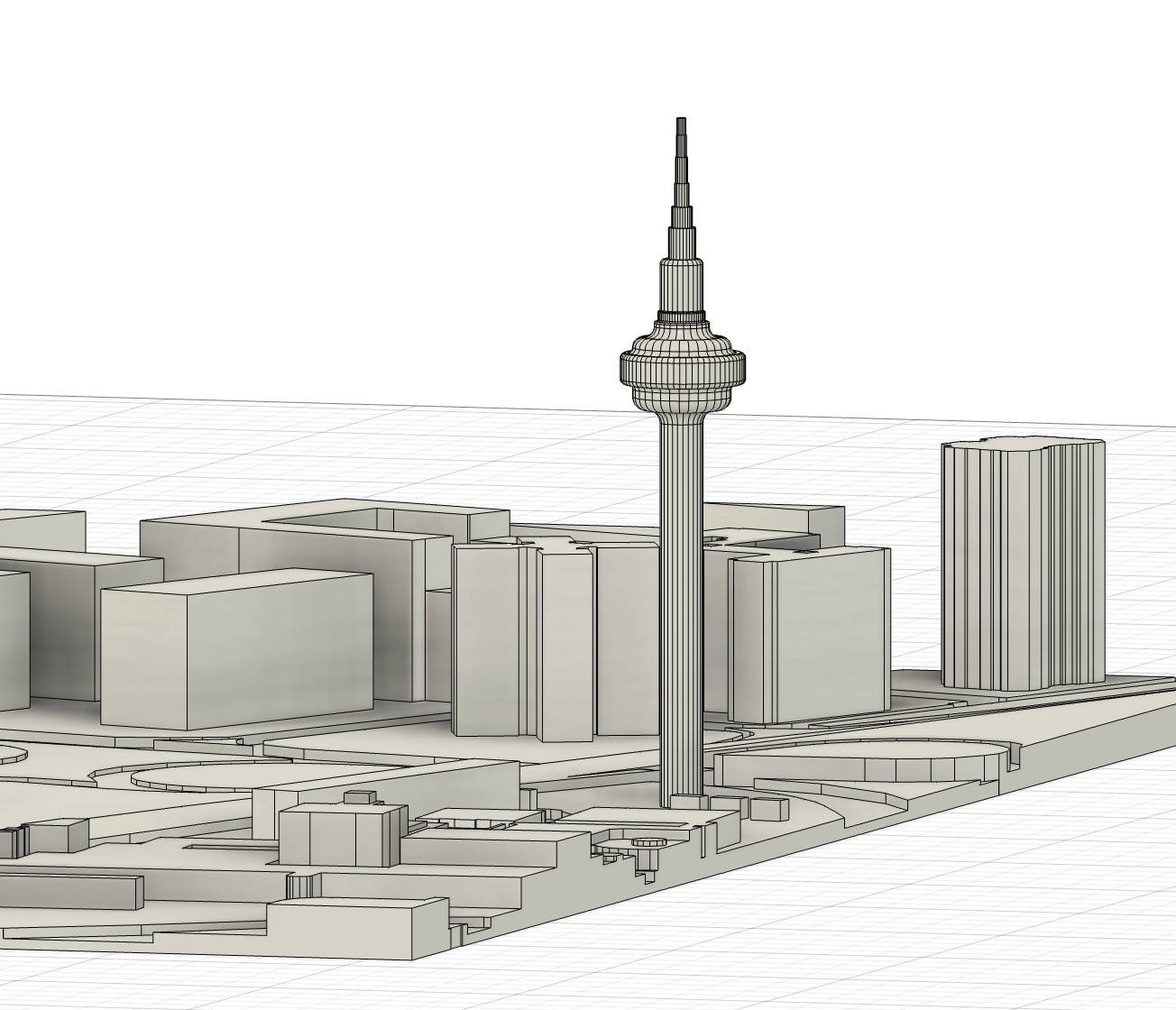Select the small cube on the low rooftop
This screenshot has height=1010, width=1176.
tap(360, 797)
